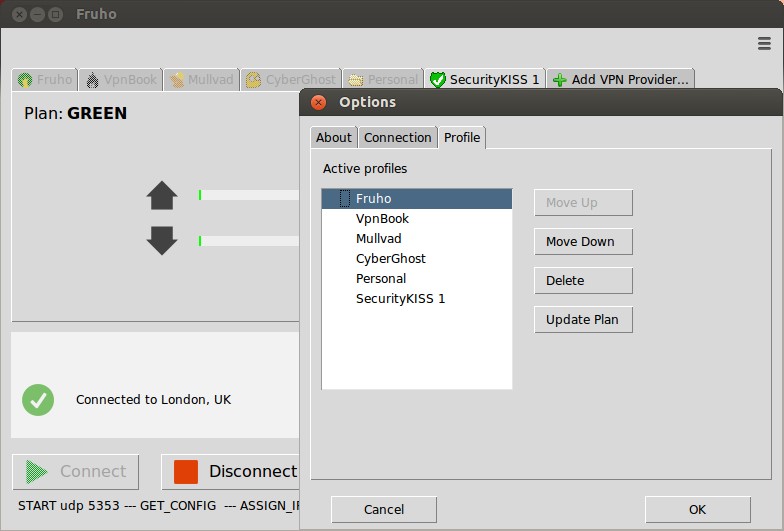Close the Options dialog with red X
The width and height of the screenshot is (784, 531).
318,102
